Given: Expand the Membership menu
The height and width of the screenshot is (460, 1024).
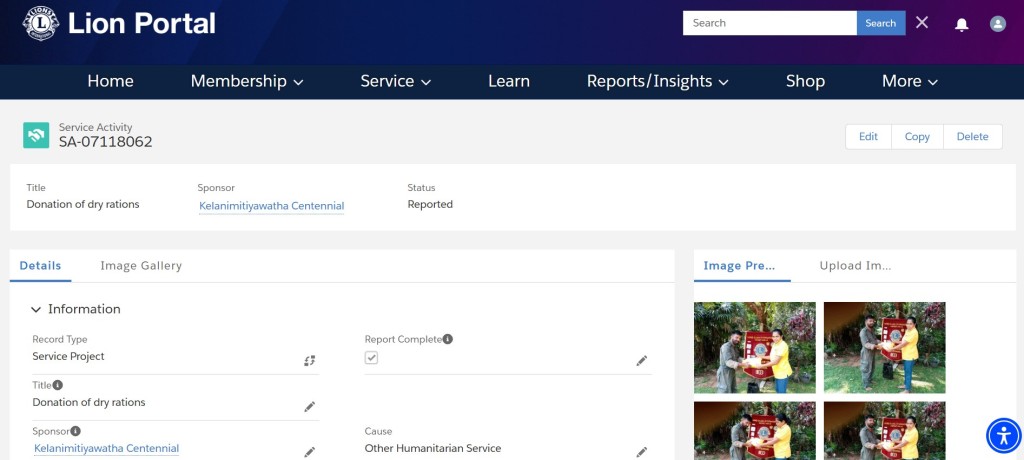Looking at the screenshot, I should click(247, 81).
